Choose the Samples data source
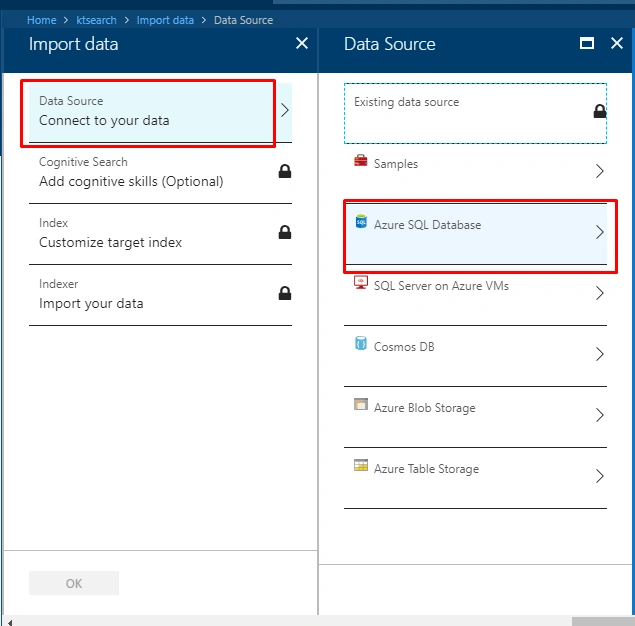The image size is (635, 626). [x=475, y=173]
